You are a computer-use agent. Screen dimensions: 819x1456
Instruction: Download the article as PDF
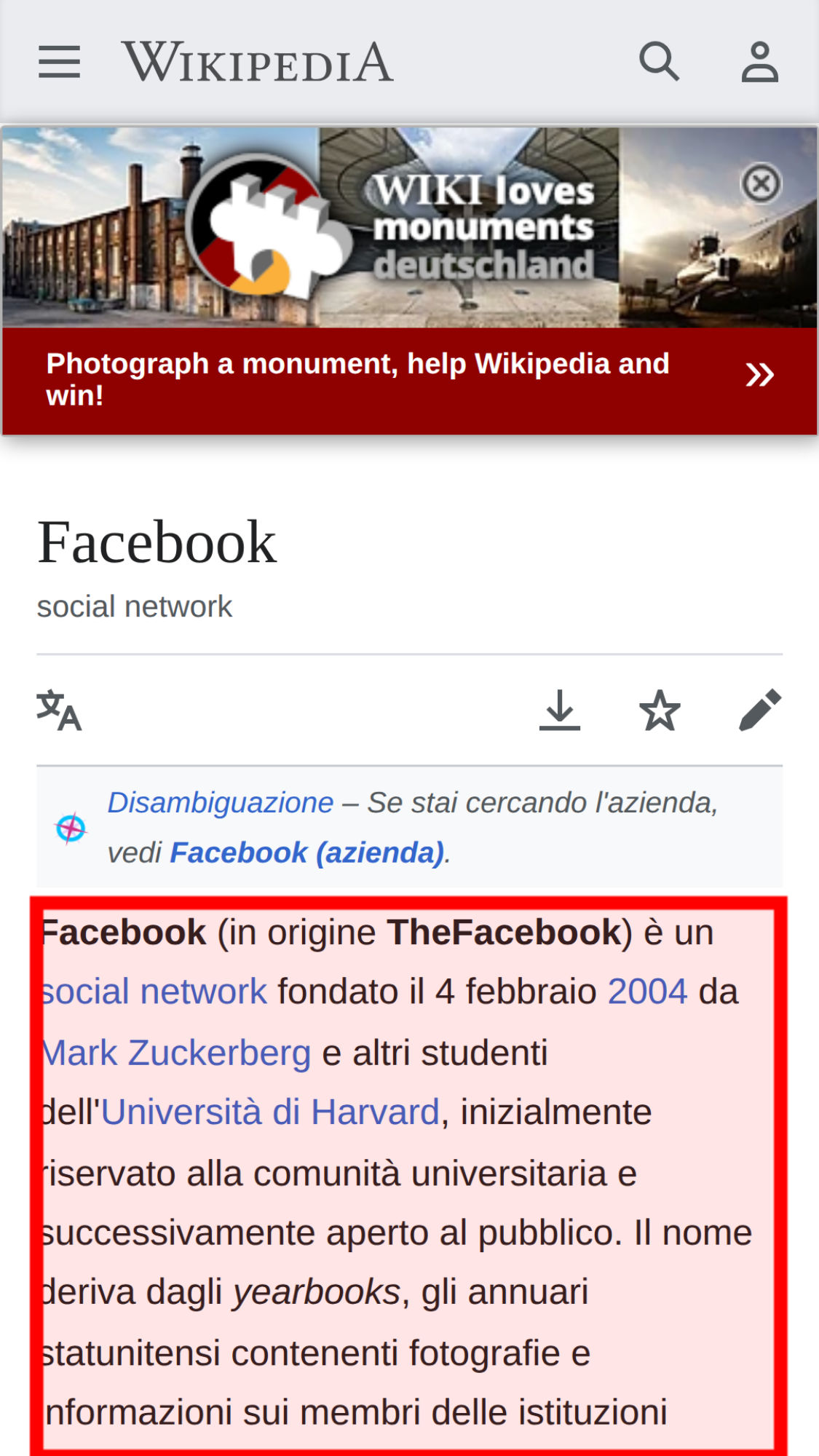559,710
